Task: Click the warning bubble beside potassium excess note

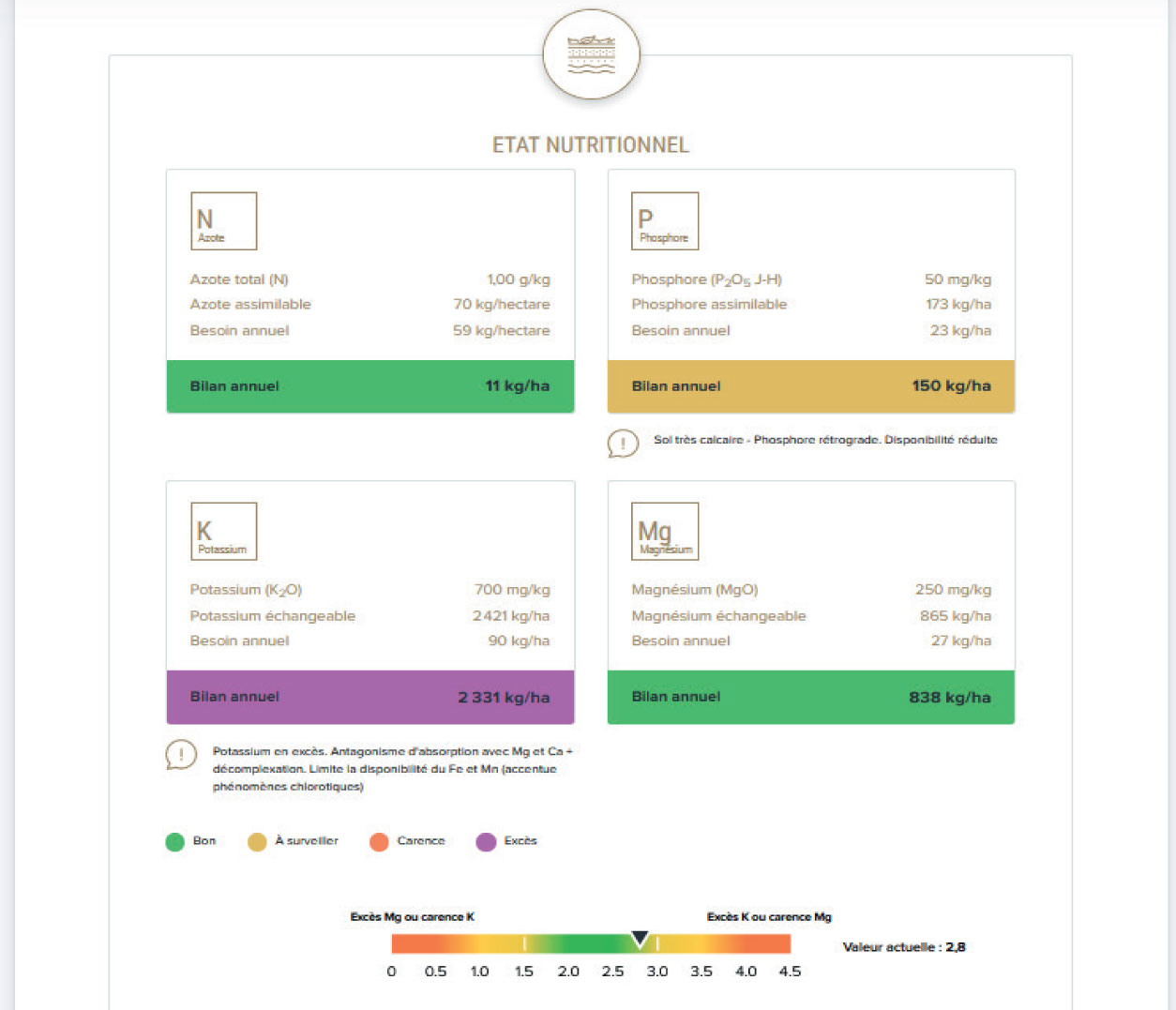Action: (181, 754)
